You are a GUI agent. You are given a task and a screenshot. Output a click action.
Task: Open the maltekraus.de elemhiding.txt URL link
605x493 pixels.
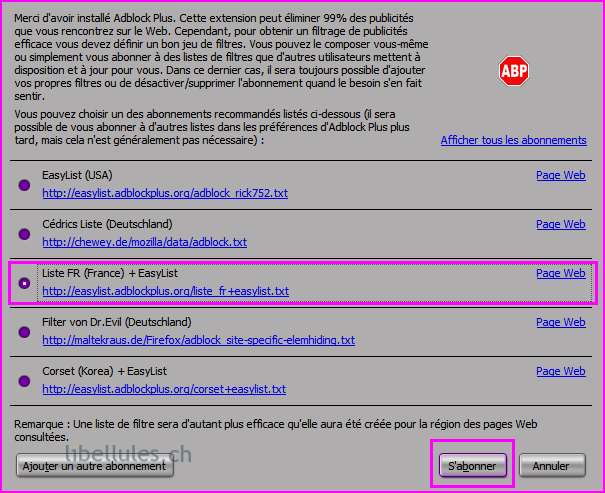199,340
